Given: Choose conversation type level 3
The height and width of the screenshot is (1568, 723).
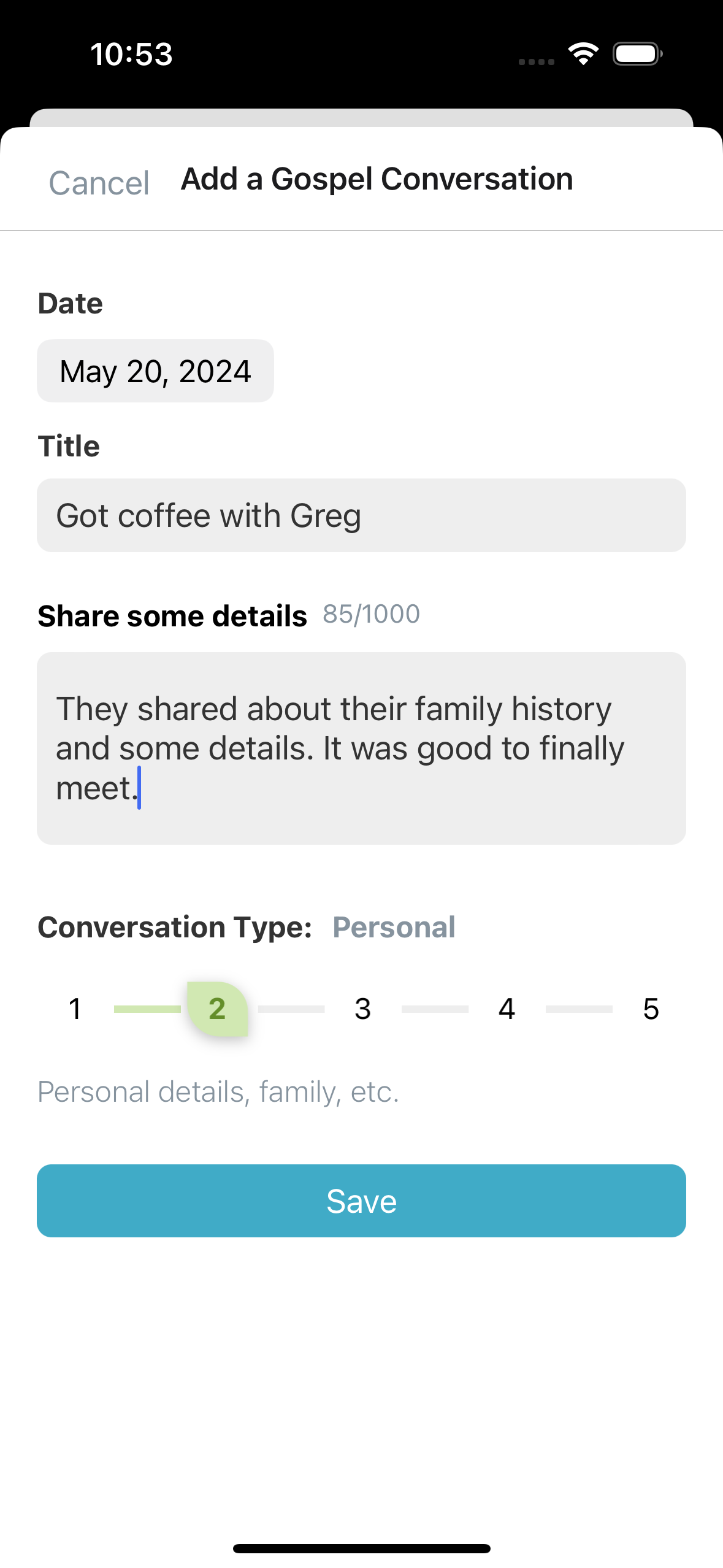Looking at the screenshot, I should click(362, 1009).
